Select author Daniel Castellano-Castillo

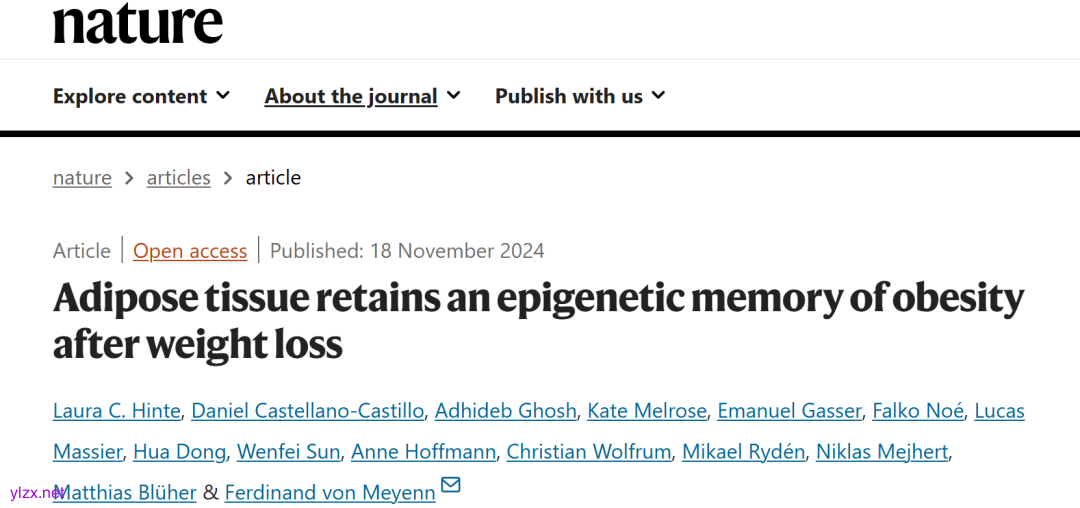[308, 410]
